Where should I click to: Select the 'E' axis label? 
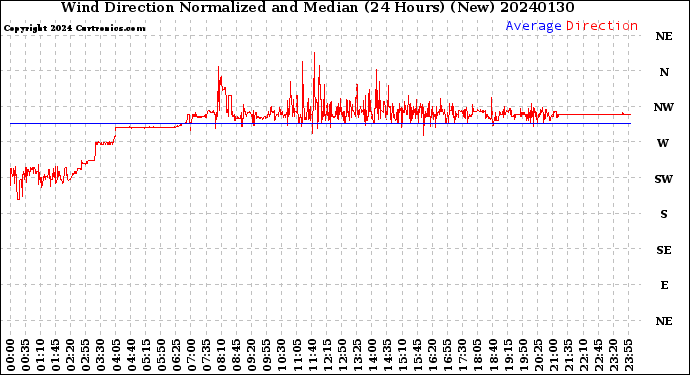(664, 285)
